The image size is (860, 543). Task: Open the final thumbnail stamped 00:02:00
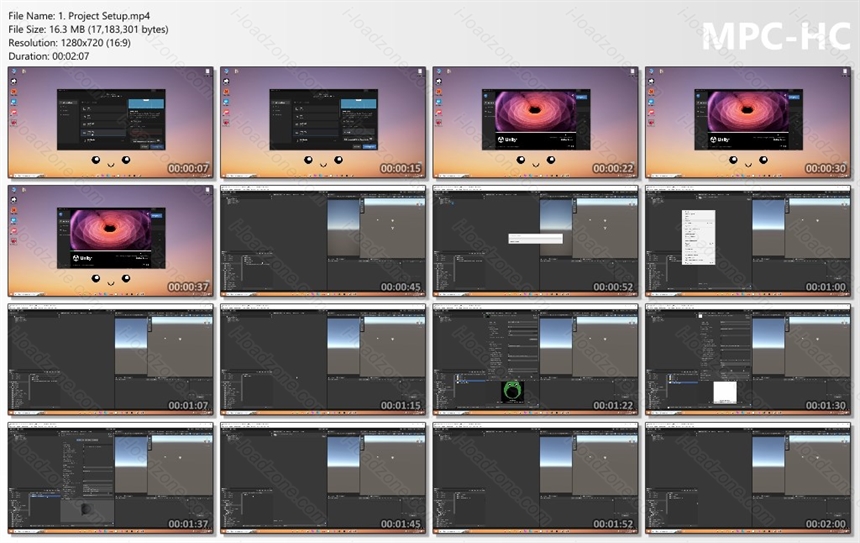(x=748, y=478)
